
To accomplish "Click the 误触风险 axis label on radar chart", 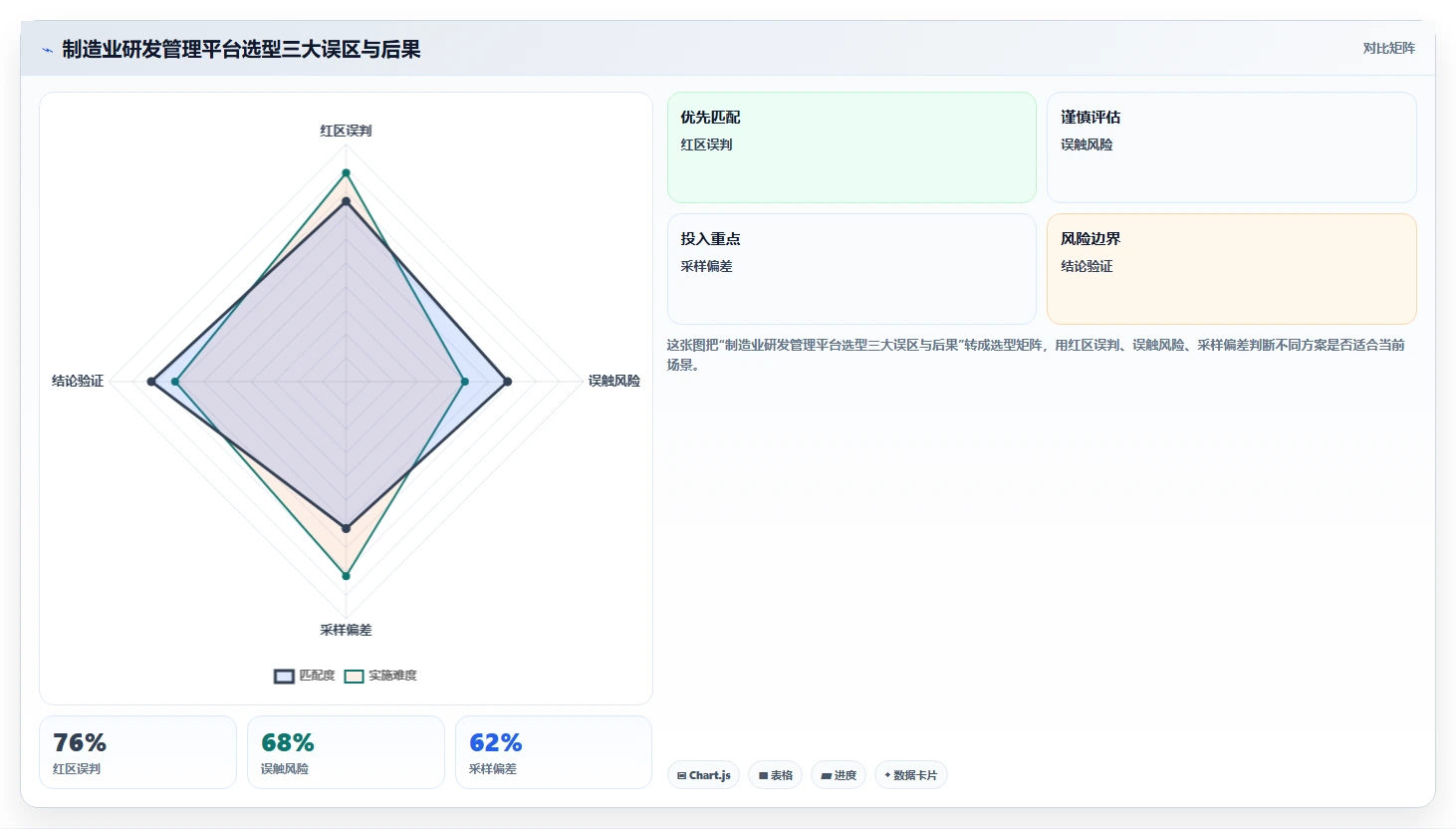I will click(x=613, y=381).
